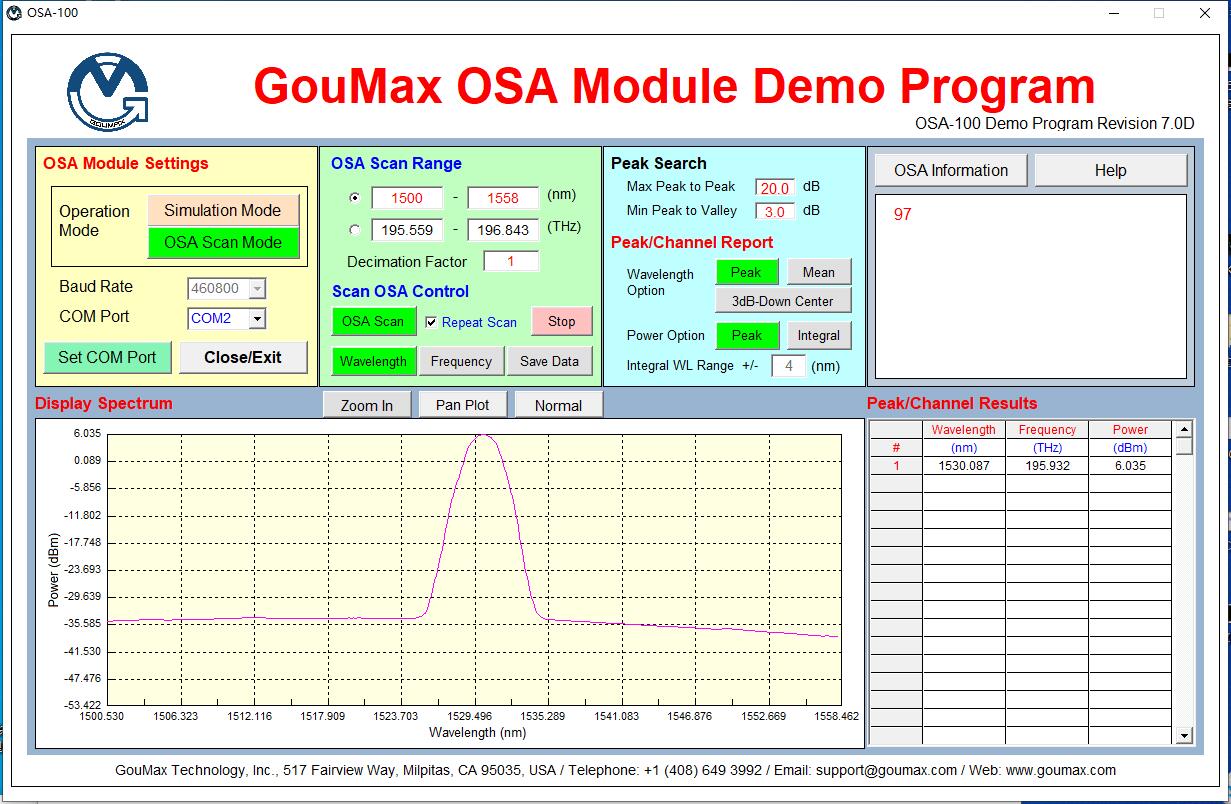Click the Save Data button
The height and width of the screenshot is (804, 1231).
549,361
